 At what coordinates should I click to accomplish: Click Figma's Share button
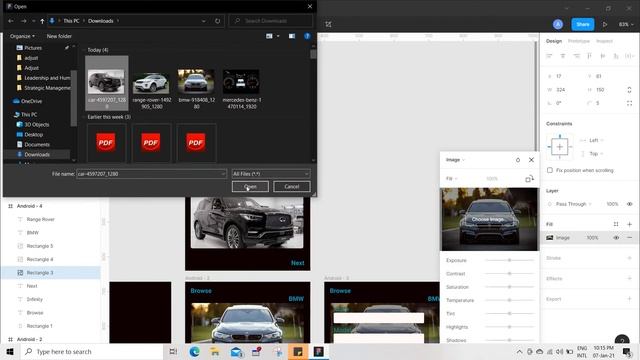(x=582, y=24)
